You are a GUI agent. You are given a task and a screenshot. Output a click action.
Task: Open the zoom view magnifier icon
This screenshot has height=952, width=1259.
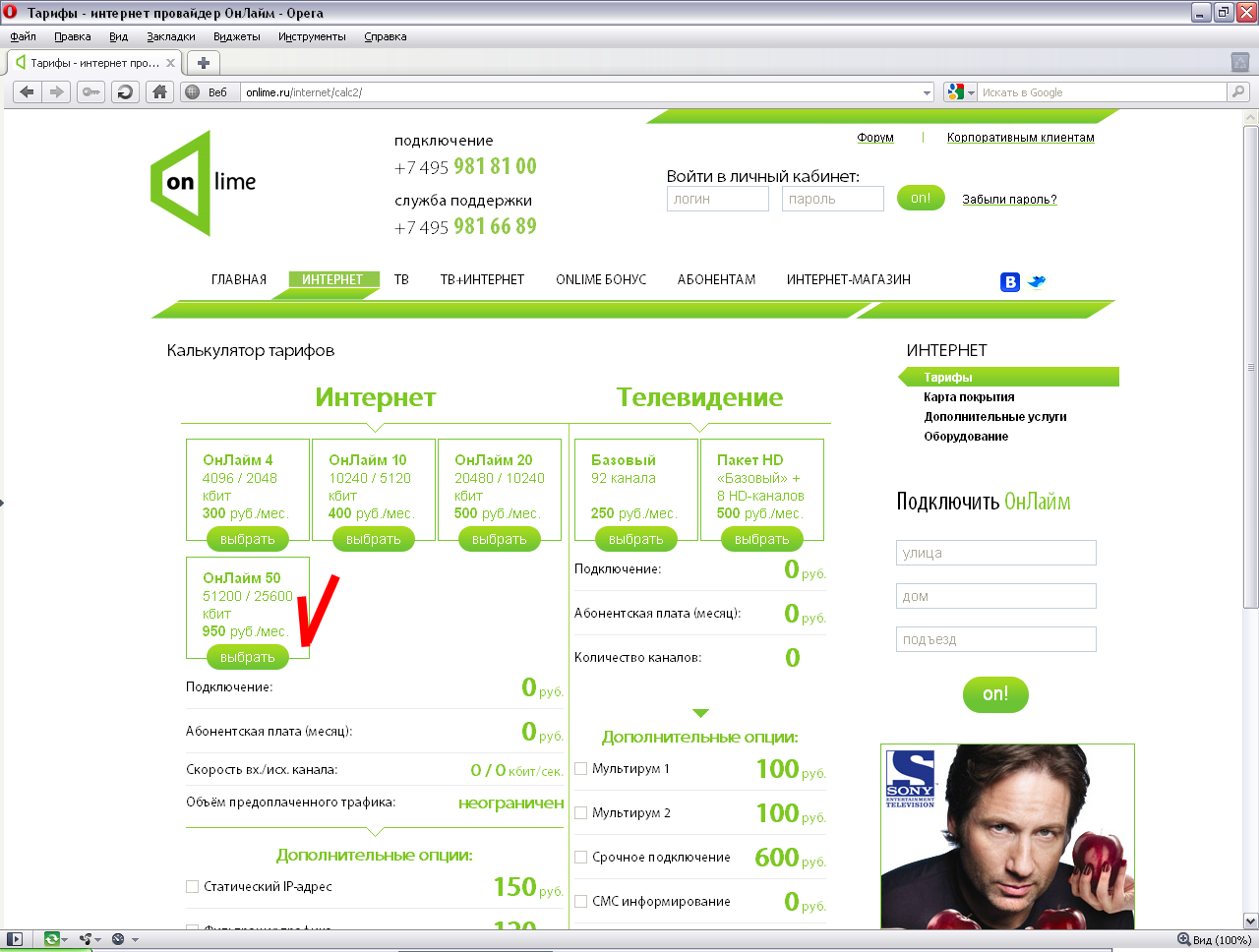1184,939
